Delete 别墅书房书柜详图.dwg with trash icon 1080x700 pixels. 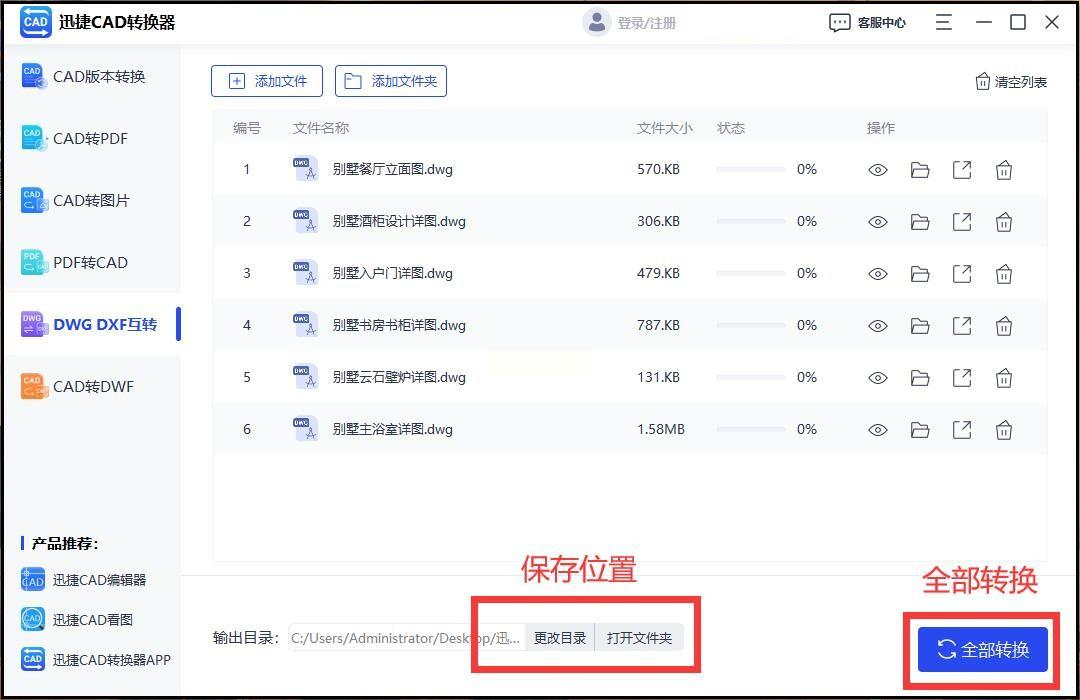(x=1004, y=326)
